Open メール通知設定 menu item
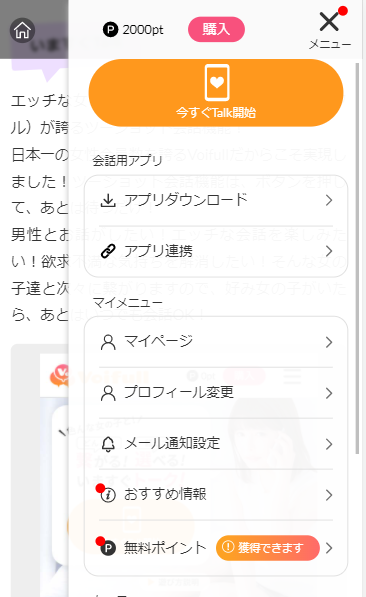 point(216,444)
